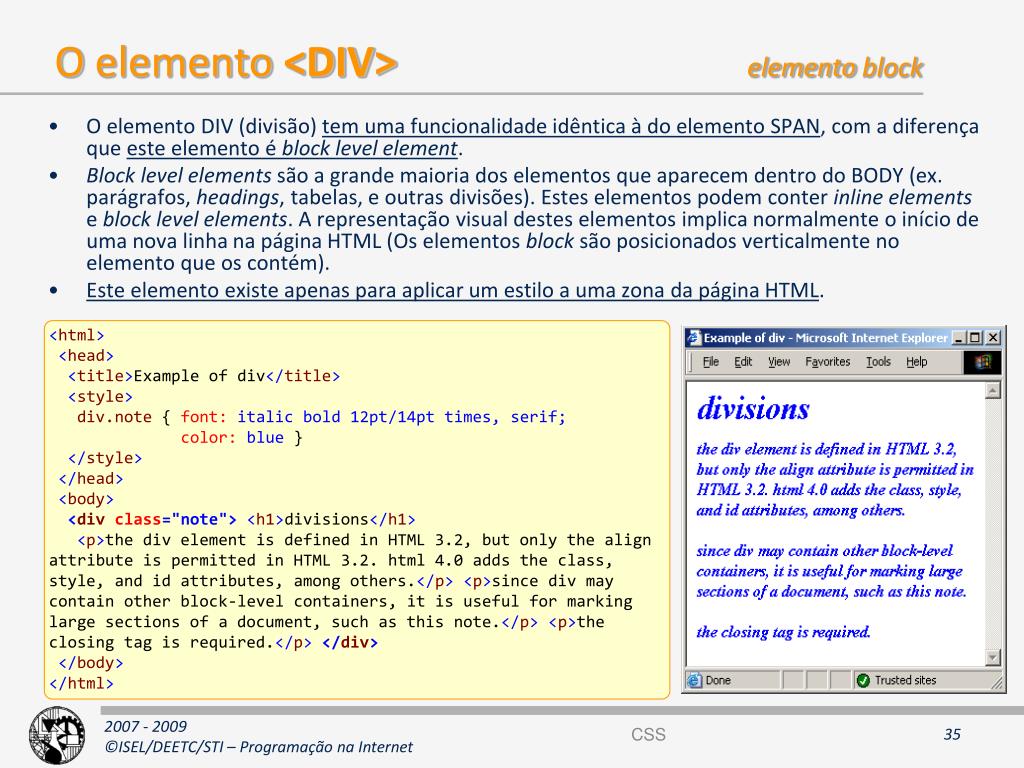Screen dimensions: 1024x768
Task: Click the 'elemento block' subtitle
Action: tap(835, 67)
